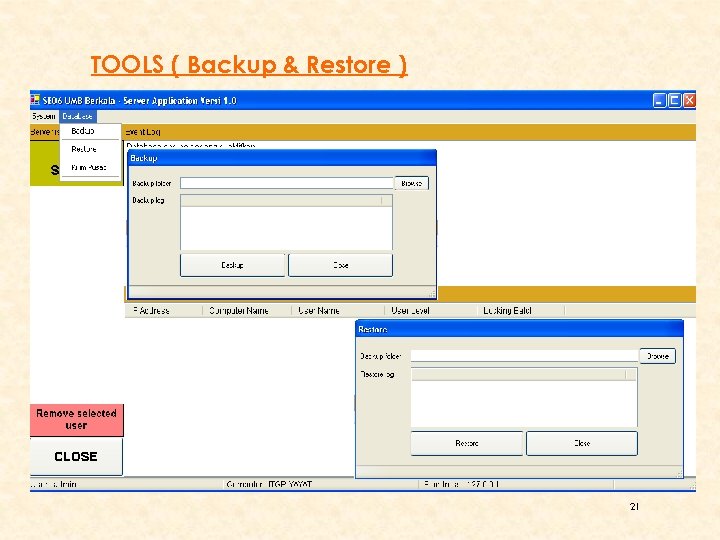720x540 pixels.
Task: Start restore with the Restore button
Action: (467, 443)
